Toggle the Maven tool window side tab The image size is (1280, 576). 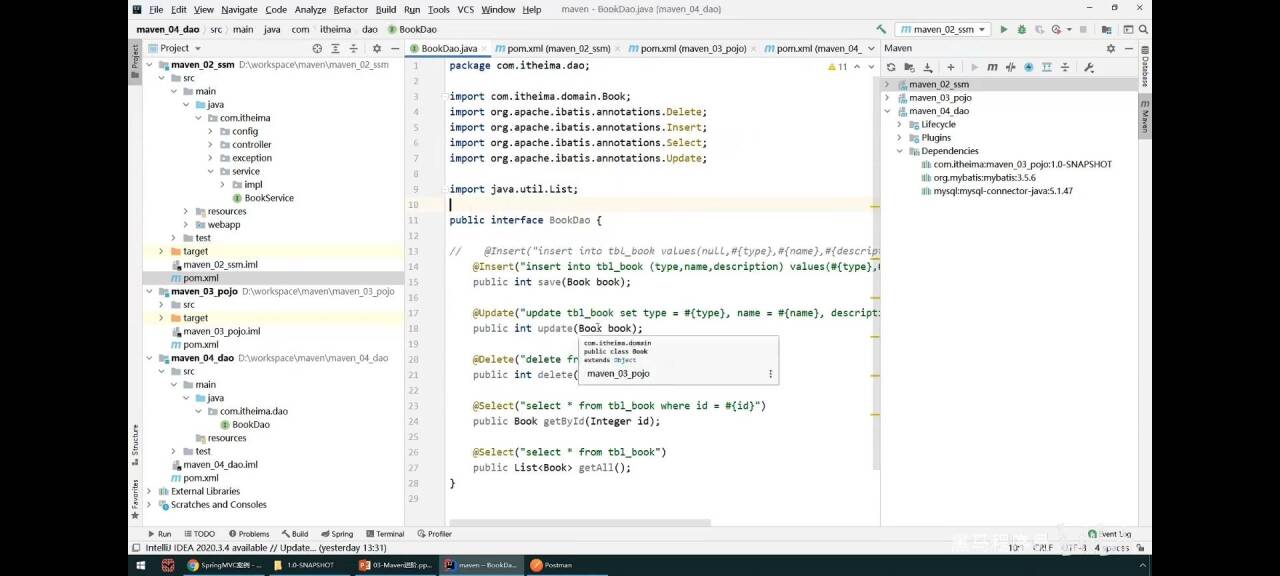pyautogui.click(x=1145, y=117)
